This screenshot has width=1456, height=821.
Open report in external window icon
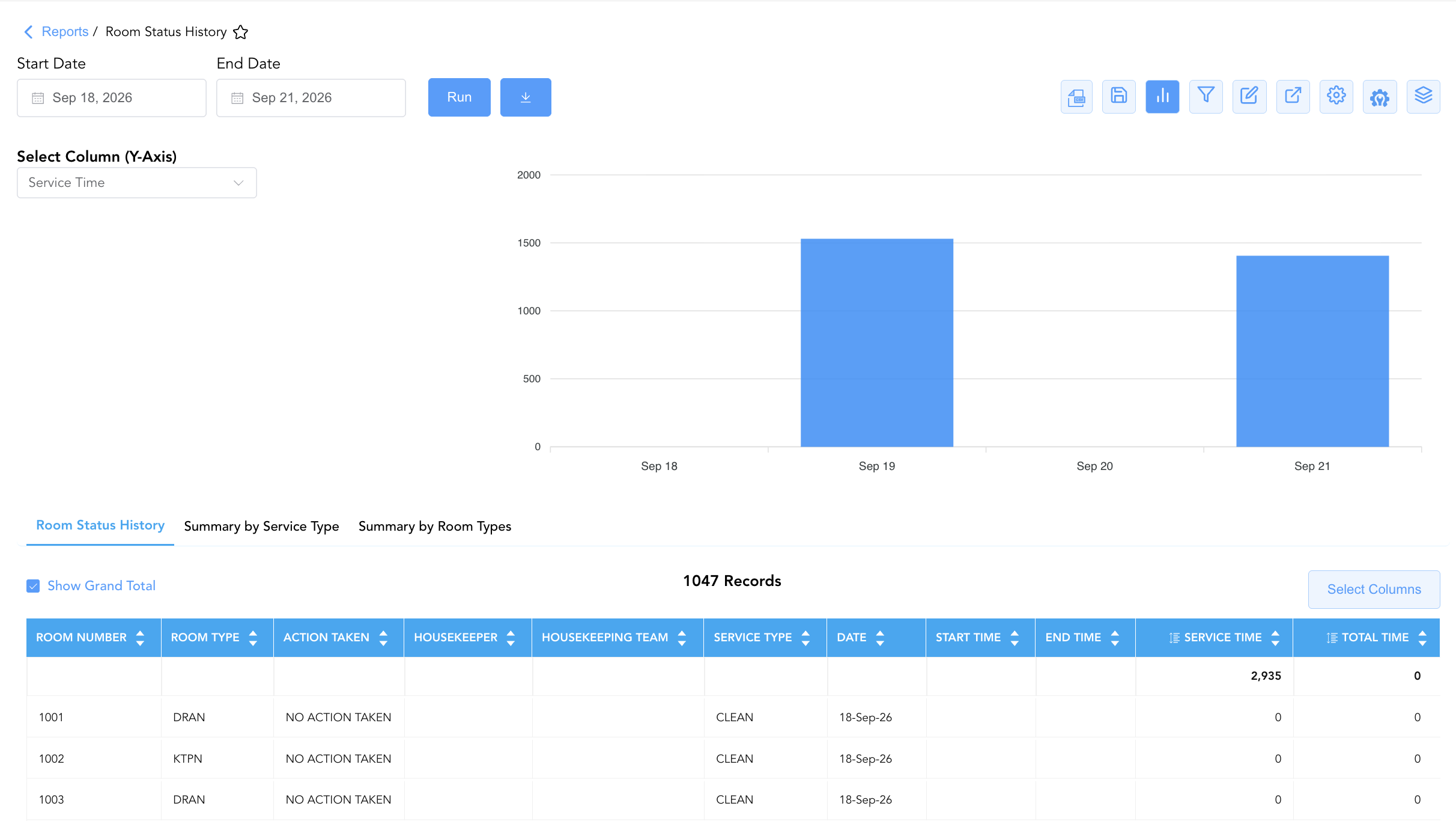[x=1293, y=97]
